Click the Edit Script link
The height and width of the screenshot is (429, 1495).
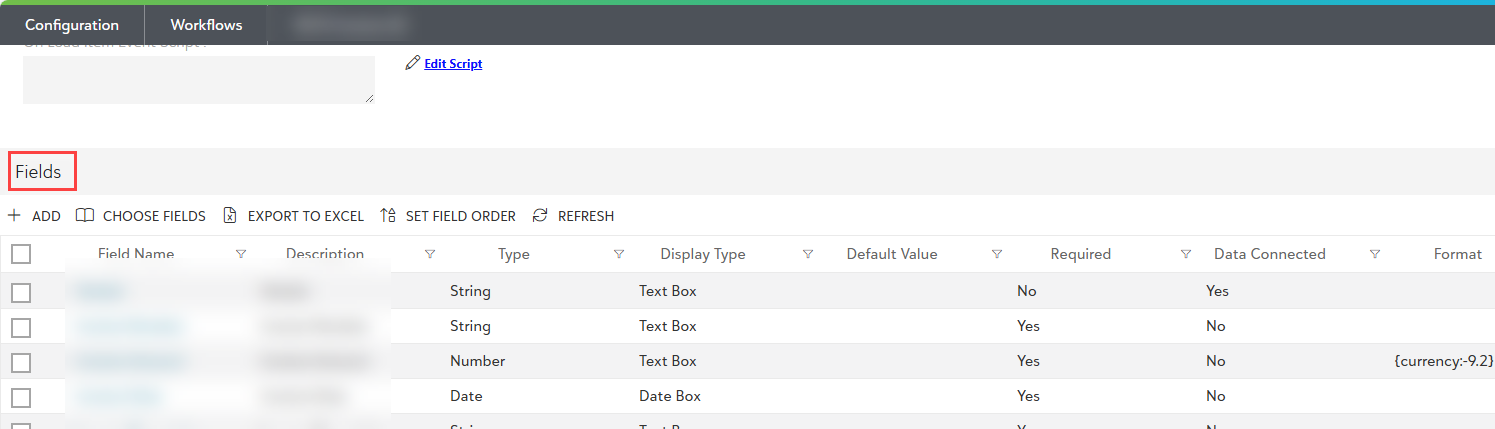[x=453, y=64]
